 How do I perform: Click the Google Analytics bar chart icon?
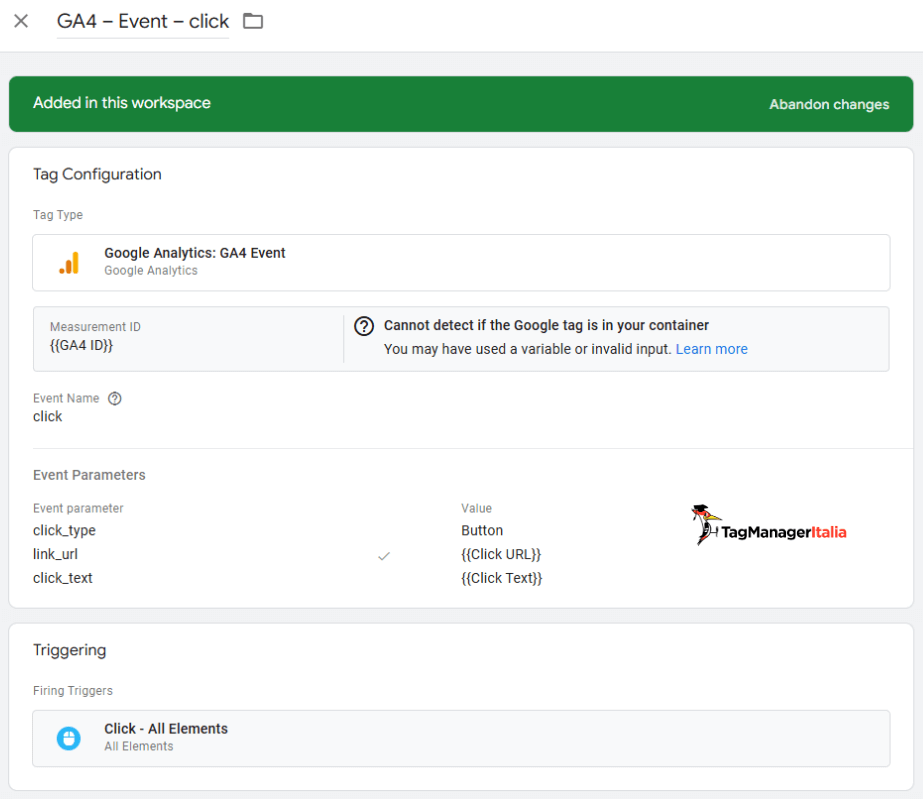69,263
